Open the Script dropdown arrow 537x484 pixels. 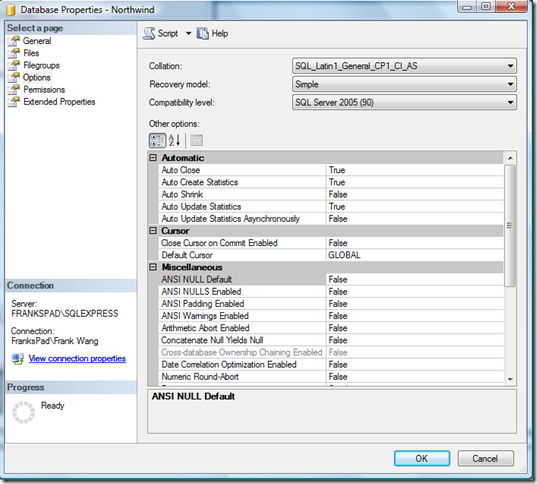[188, 34]
